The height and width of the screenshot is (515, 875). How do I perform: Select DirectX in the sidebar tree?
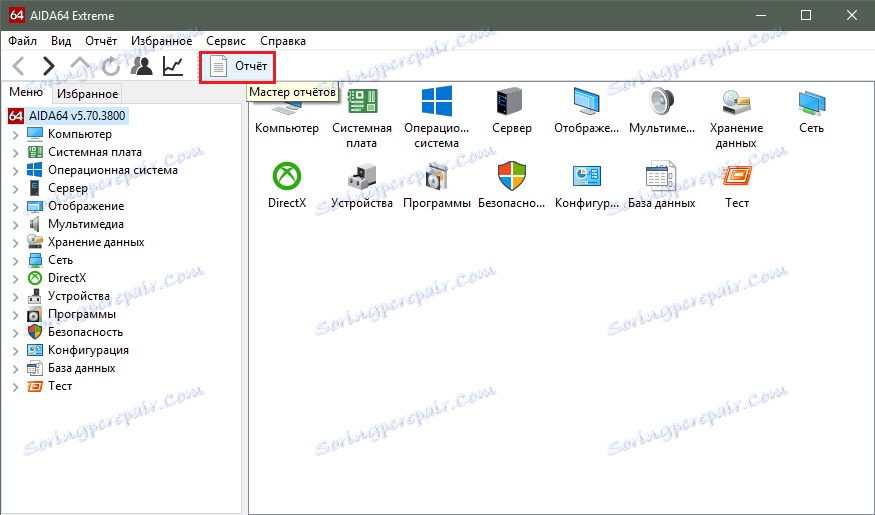(67, 278)
